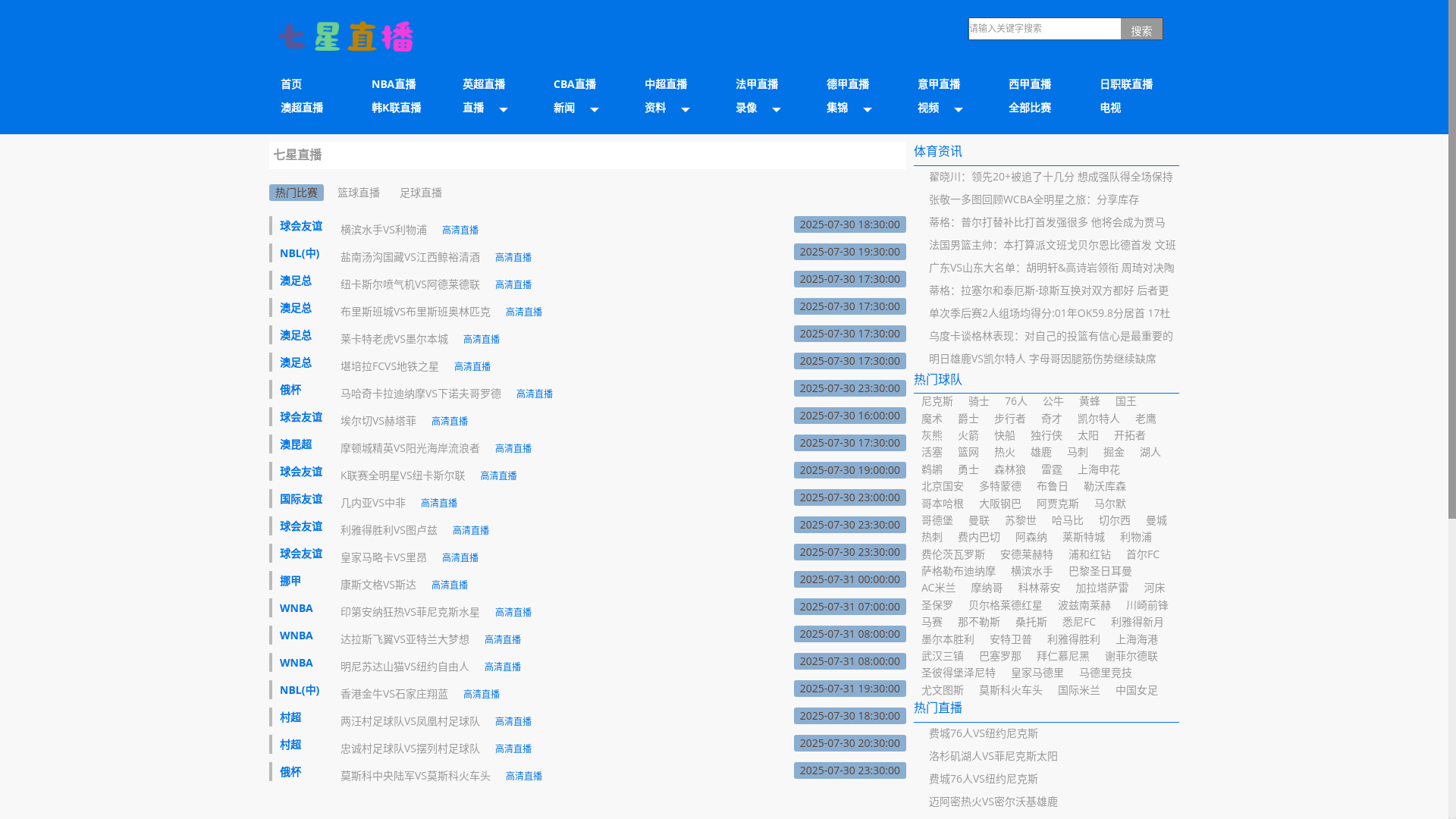This screenshot has height=819, width=1456.
Task: Open 高清直播 for 莫斯科中央陆军VS莫斯科火车头
Action: tap(524, 776)
